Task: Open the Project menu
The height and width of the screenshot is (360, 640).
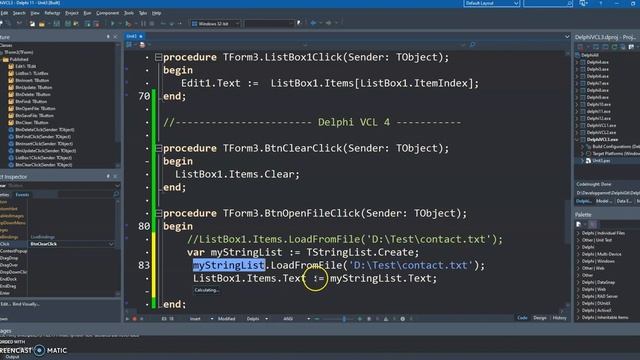Action: point(71,13)
